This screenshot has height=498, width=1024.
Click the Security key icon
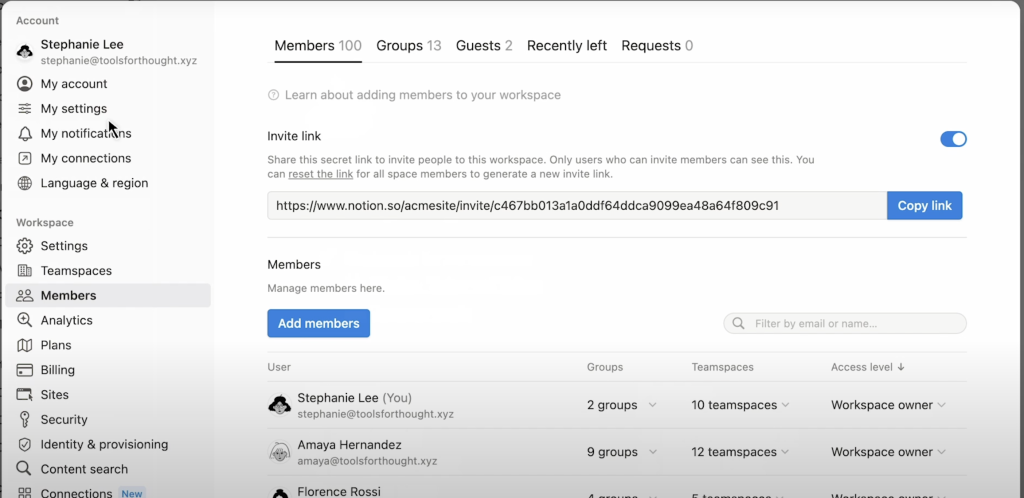click(25, 420)
